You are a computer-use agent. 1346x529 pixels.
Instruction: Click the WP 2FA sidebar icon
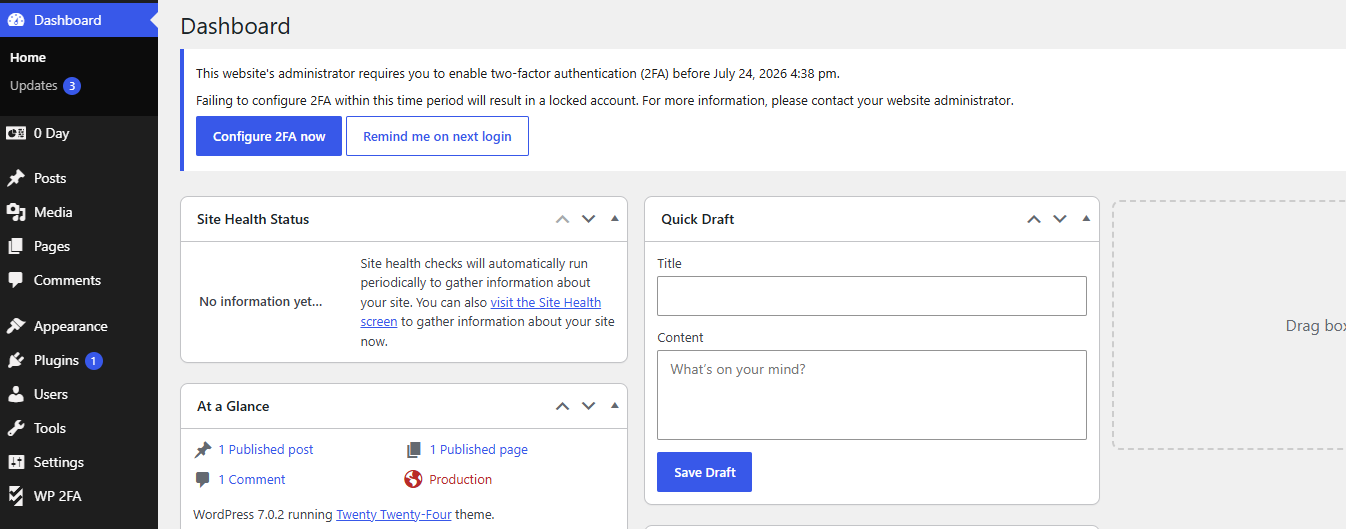click(x=16, y=496)
